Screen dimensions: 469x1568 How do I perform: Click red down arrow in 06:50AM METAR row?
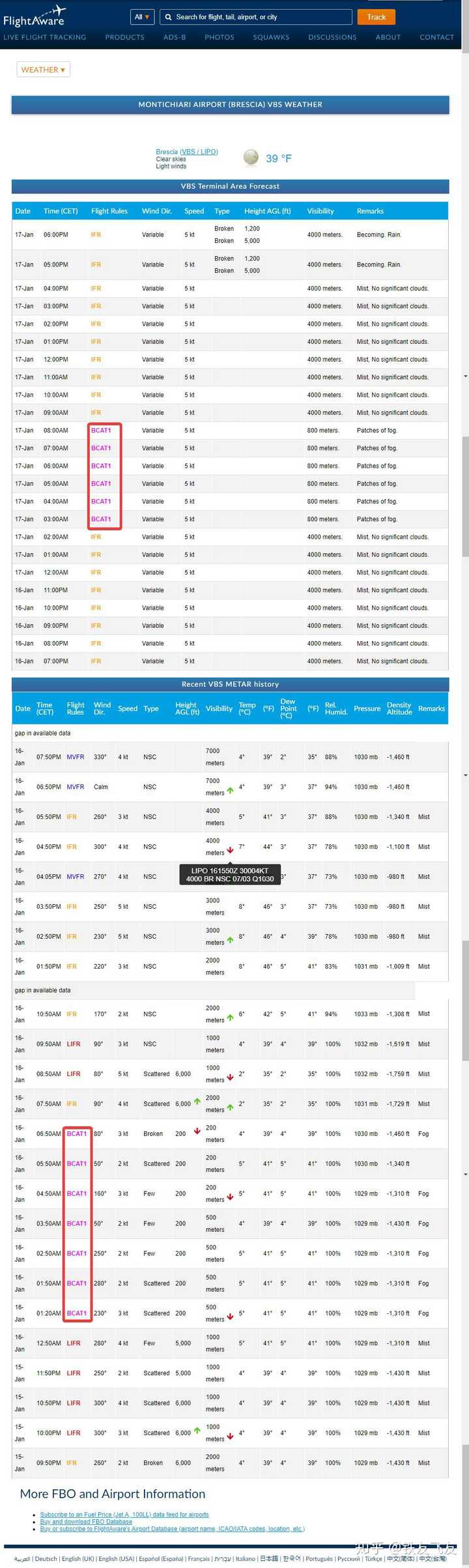[x=197, y=1131]
